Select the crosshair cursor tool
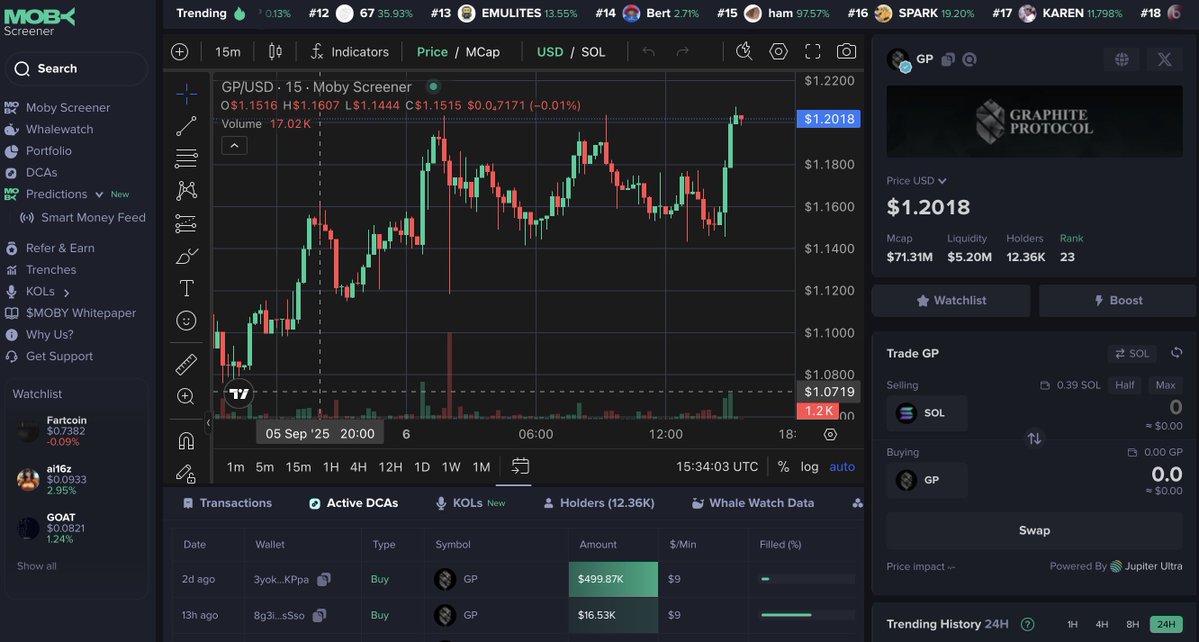The height and width of the screenshot is (642, 1199). (186, 94)
